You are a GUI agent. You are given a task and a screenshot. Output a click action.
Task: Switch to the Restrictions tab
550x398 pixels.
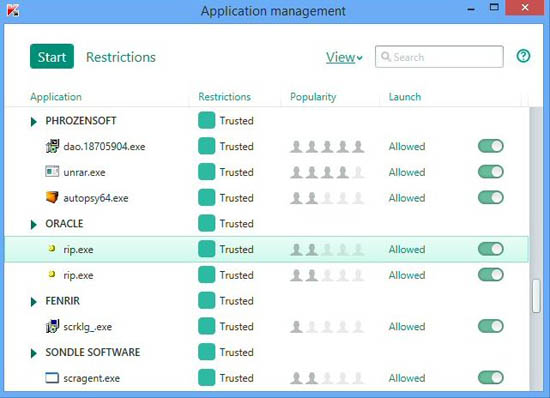pos(121,57)
